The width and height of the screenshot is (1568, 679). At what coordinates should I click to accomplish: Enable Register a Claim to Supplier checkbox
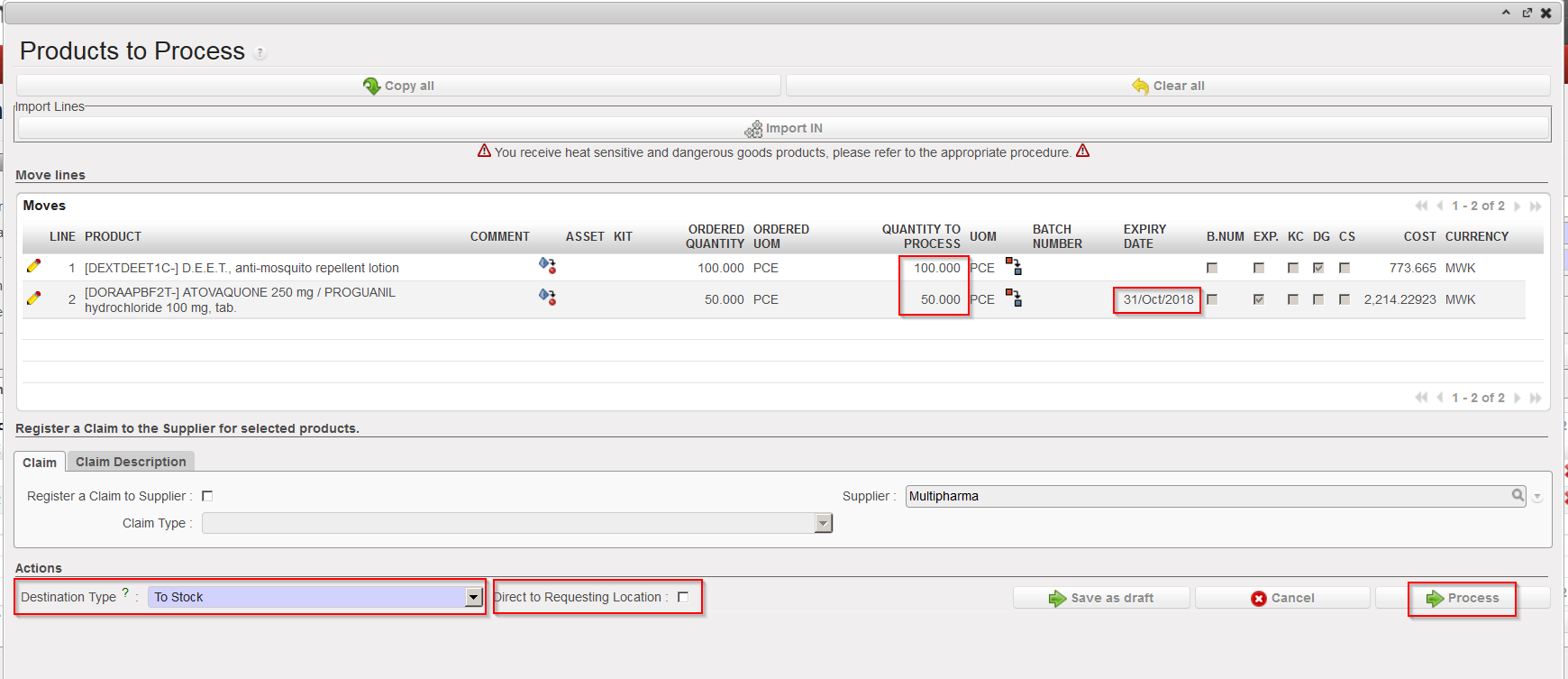click(207, 496)
